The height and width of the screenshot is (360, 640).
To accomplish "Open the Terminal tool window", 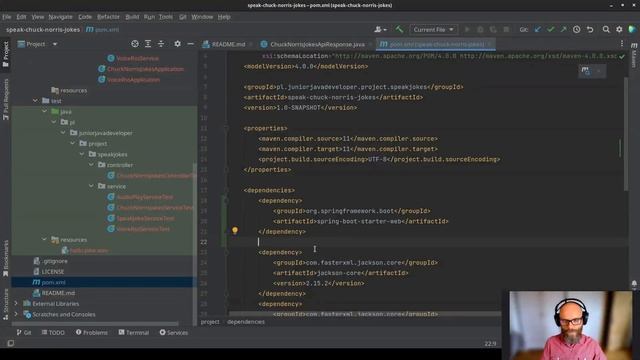I will 134,333.
